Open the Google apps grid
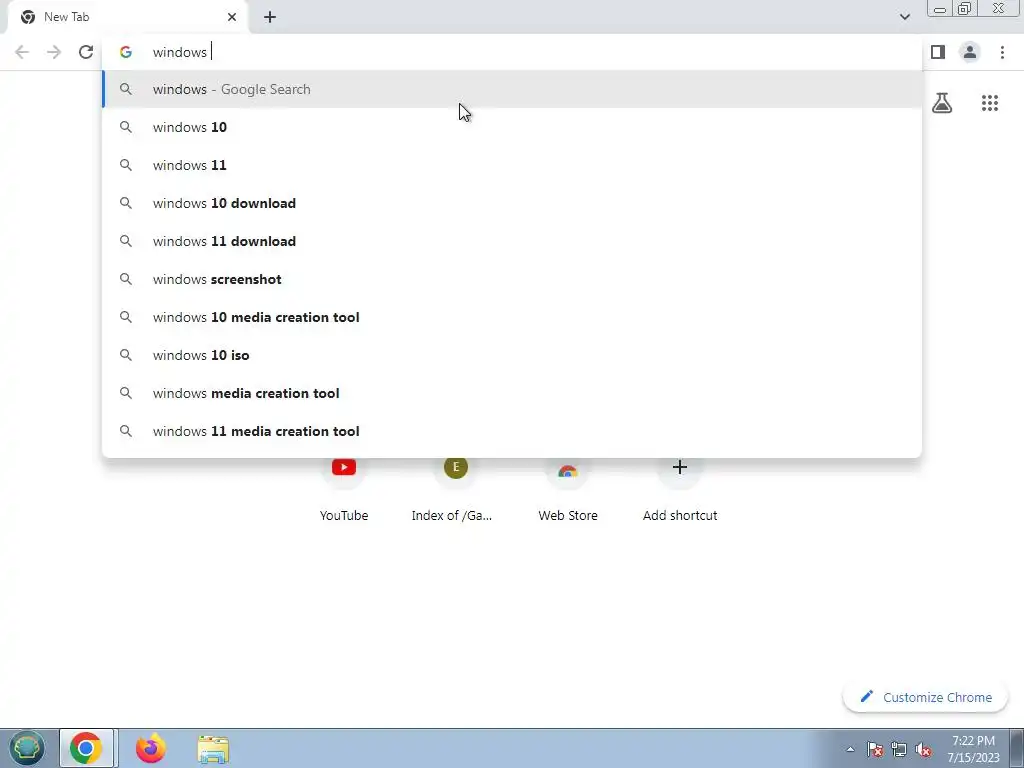The height and width of the screenshot is (768, 1024). tap(990, 103)
